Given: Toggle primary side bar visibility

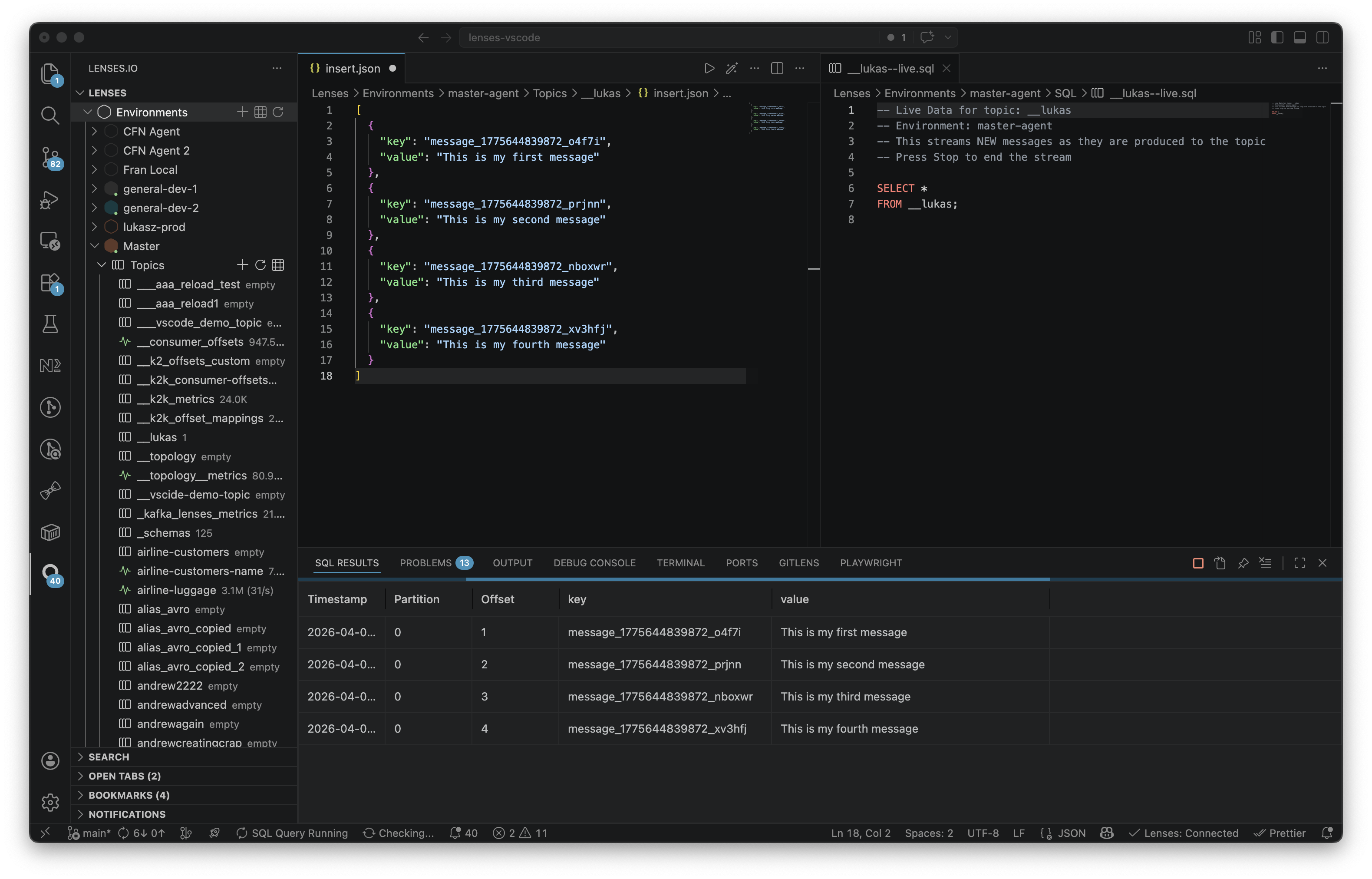Looking at the screenshot, I should (1277, 38).
